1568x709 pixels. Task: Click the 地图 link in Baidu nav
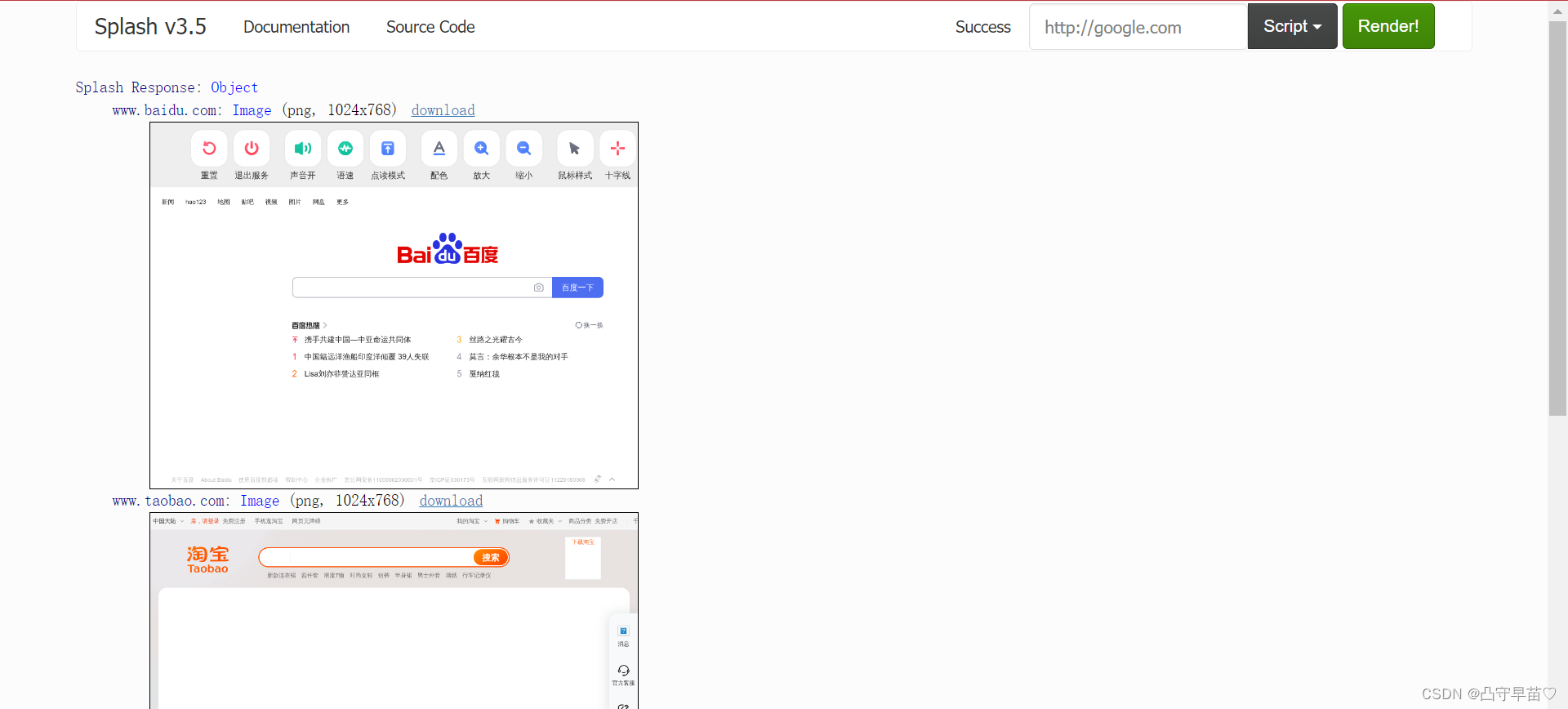(224, 202)
